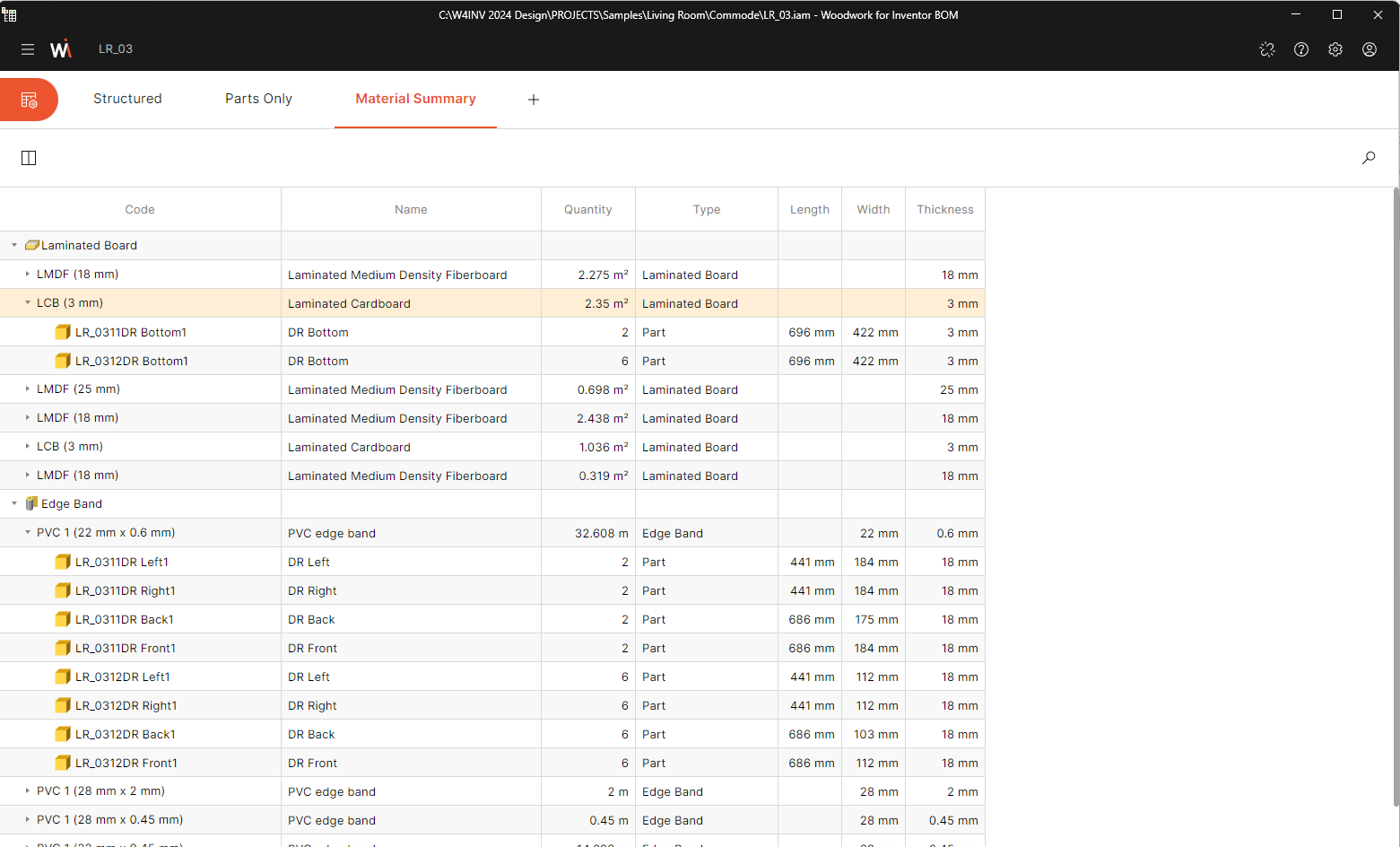Open the search magnifier icon

pos(1369,158)
